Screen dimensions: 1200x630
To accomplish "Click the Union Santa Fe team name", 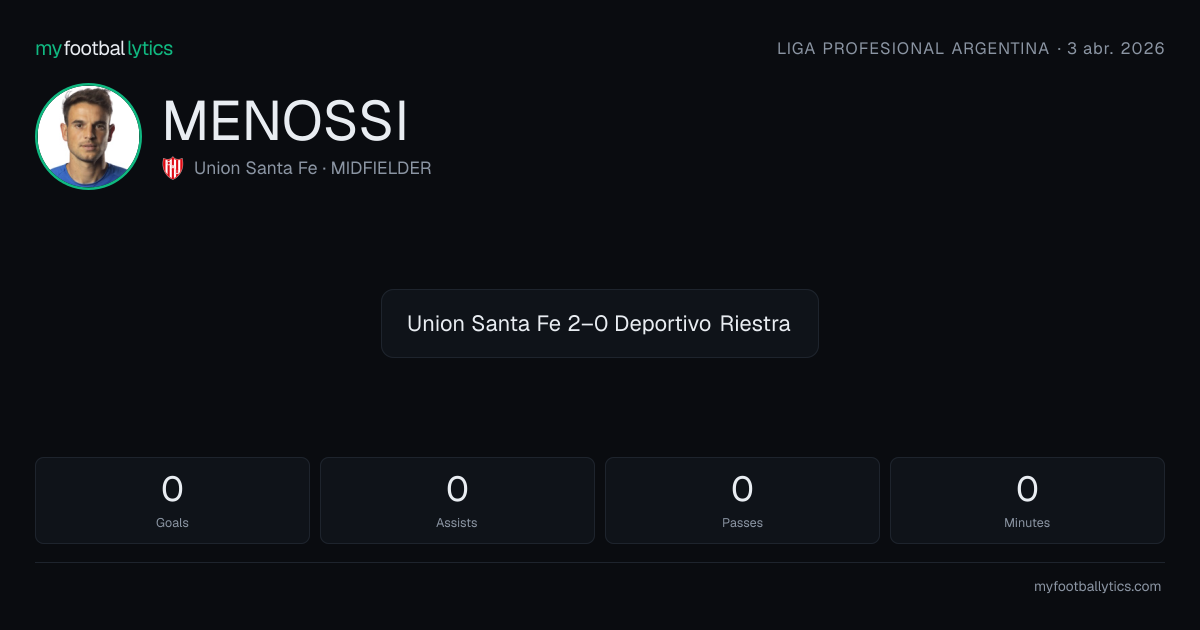I will click(x=255, y=168).
